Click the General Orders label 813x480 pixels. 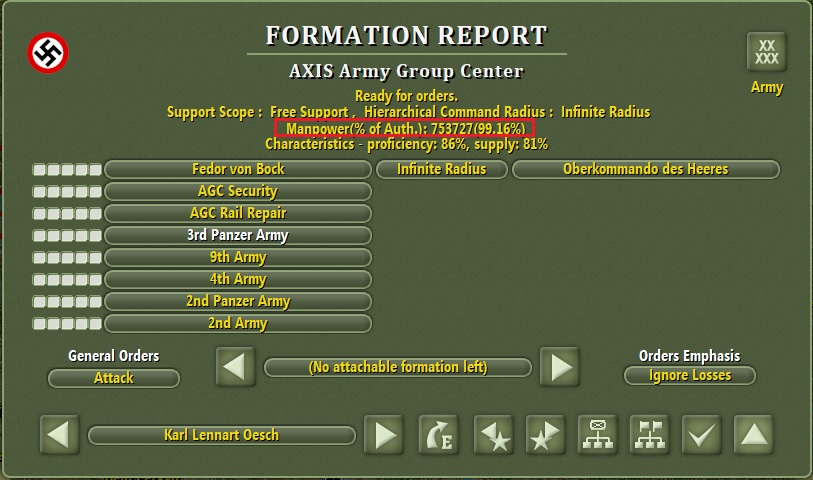(x=114, y=356)
